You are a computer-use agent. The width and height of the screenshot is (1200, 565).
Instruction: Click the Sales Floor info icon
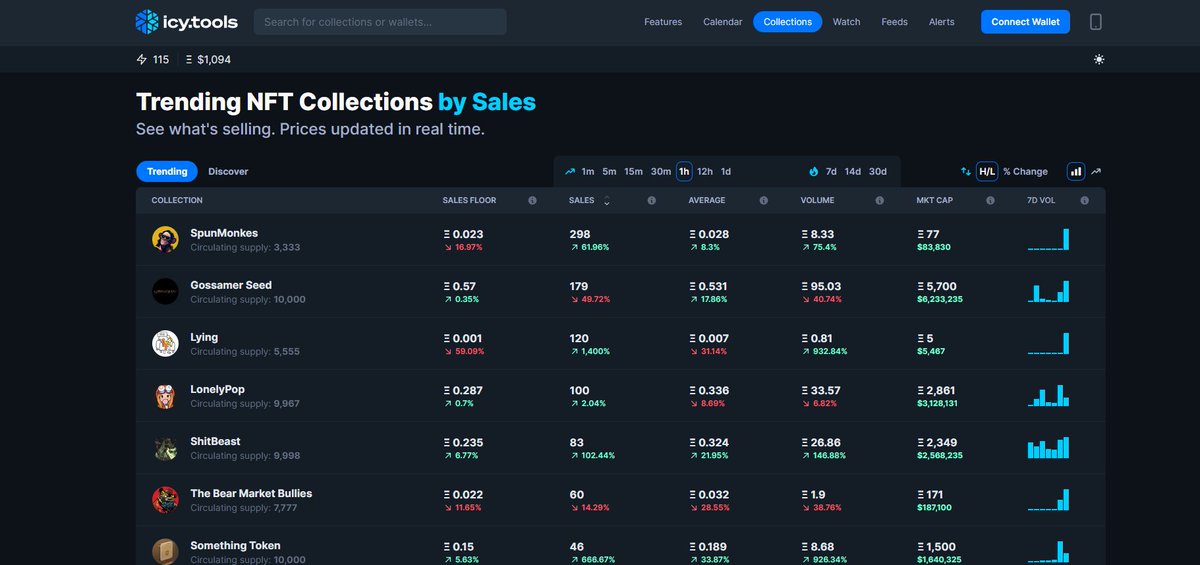point(532,201)
